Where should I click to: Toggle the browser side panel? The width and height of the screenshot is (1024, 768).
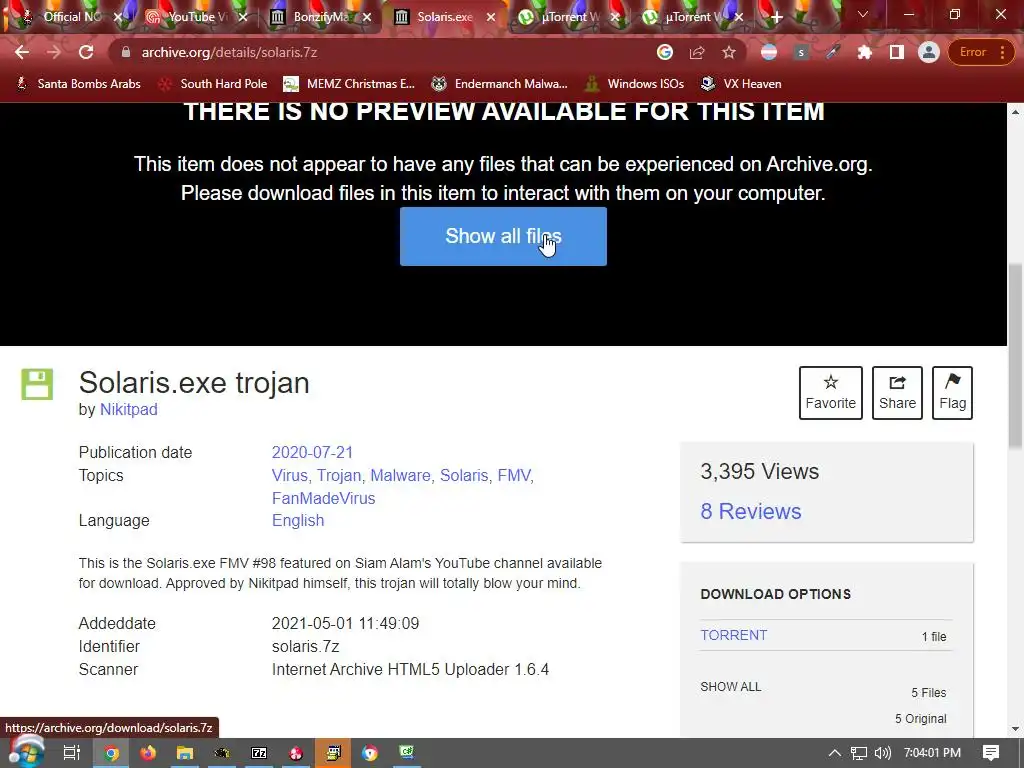click(897, 52)
